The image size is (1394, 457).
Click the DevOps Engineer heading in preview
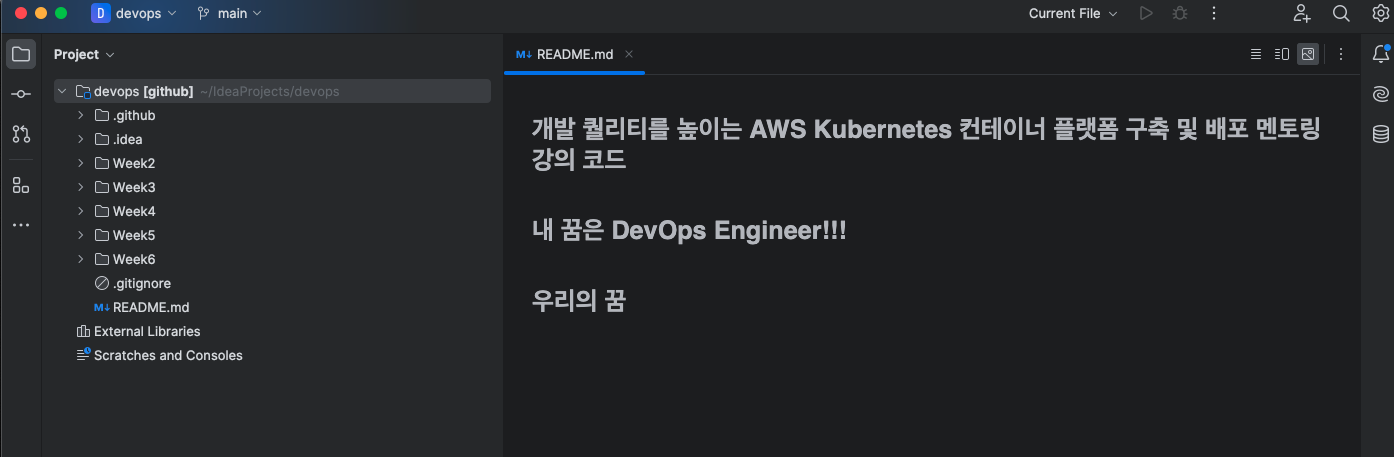(x=689, y=230)
